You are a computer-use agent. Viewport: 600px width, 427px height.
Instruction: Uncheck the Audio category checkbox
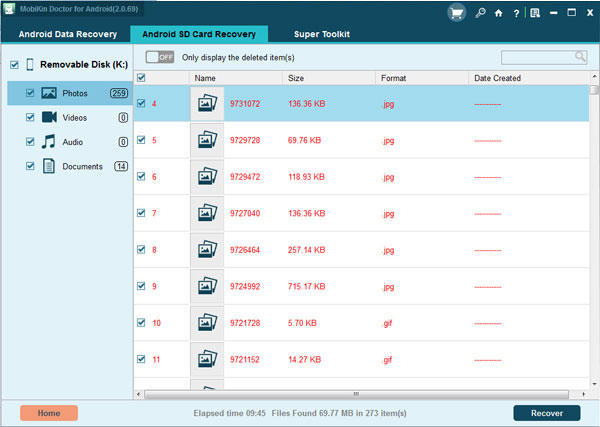coord(30,142)
